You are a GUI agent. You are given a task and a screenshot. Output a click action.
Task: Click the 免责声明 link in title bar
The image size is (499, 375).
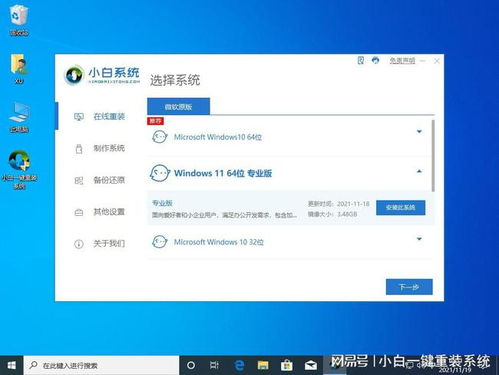pos(402,61)
